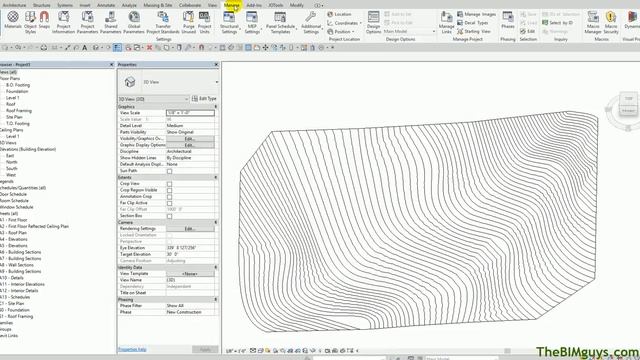Open the Site Plan floor plan
Viewport: 640px width, 360px height.
(14, 117)
